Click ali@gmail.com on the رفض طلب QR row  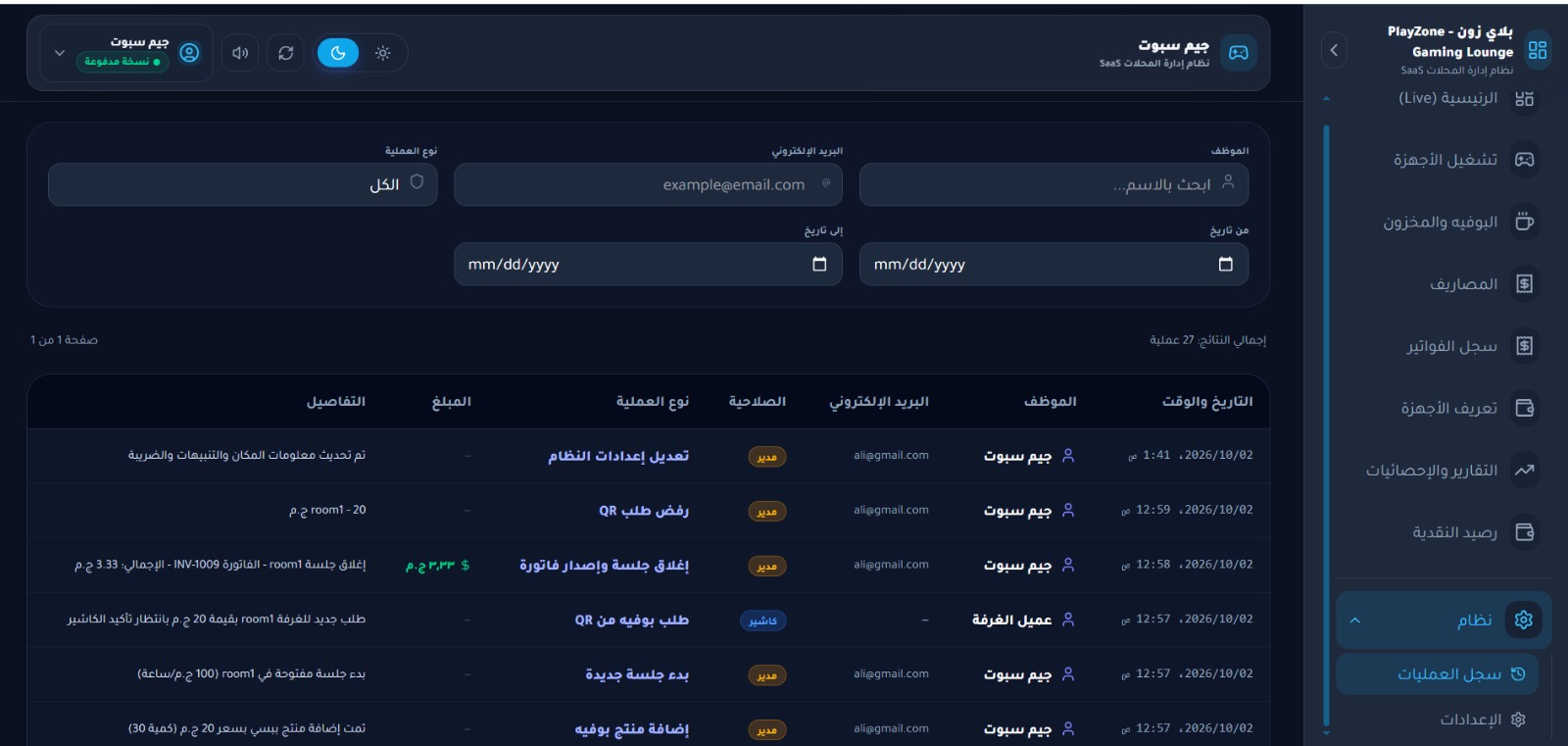point(891,510)
